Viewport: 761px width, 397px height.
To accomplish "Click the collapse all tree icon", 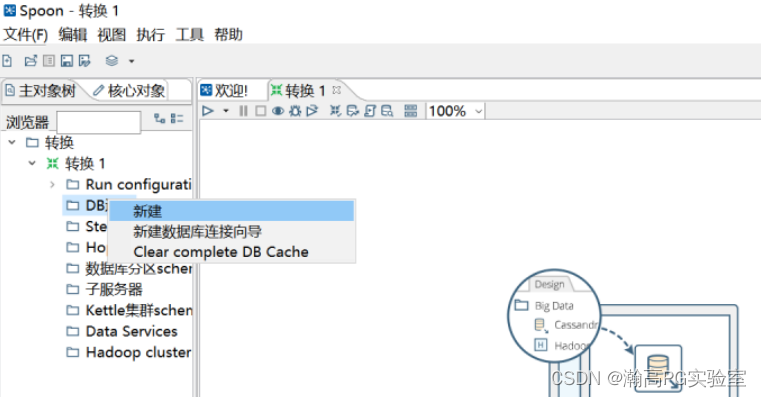I will (x=177, y=118).
